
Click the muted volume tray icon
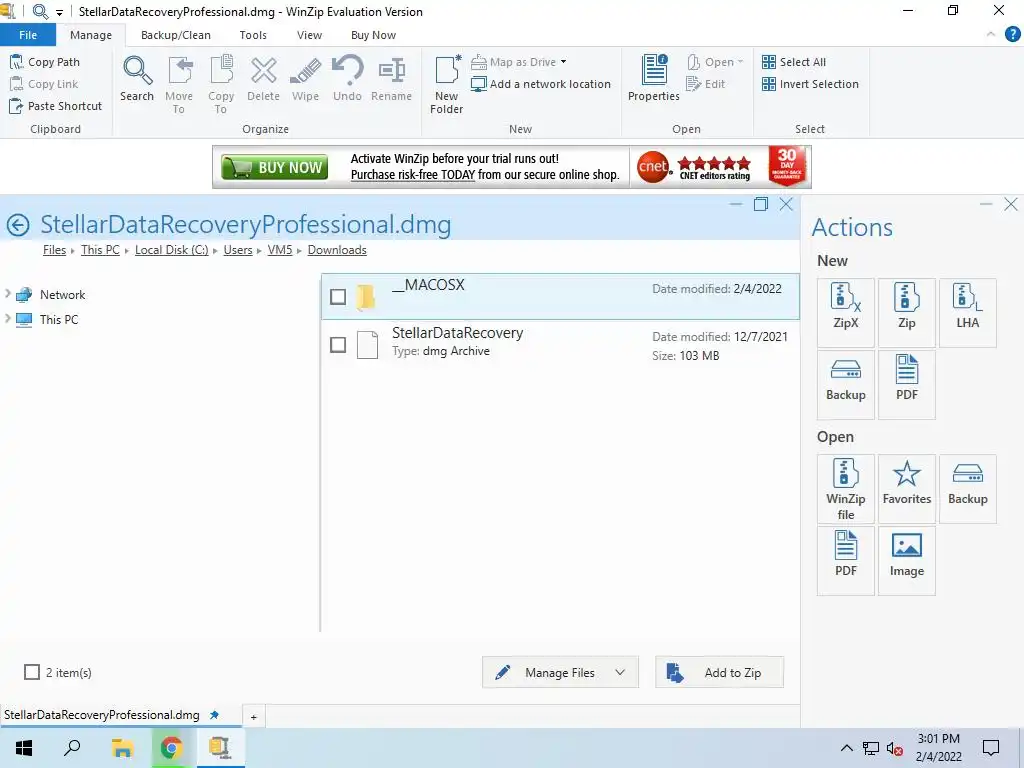895,748
